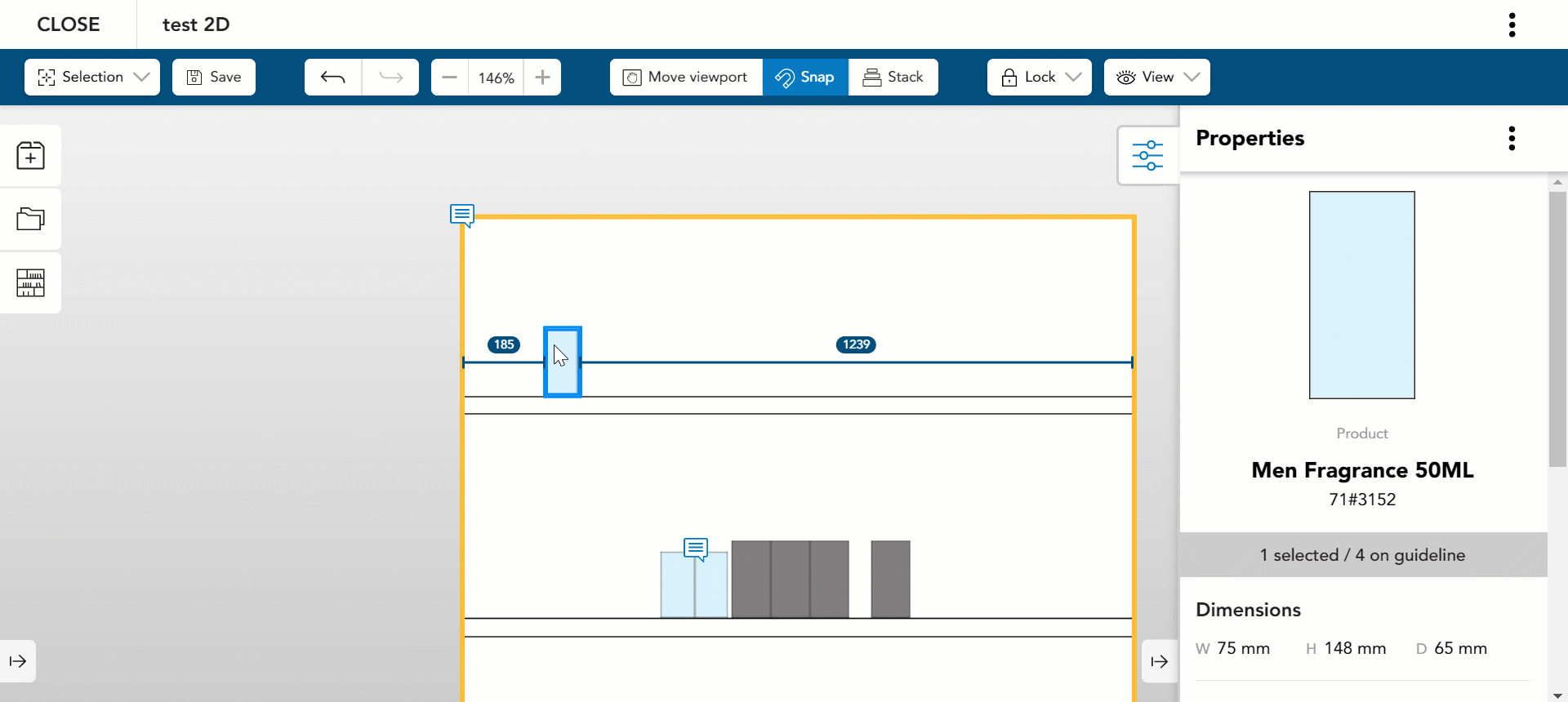Screen dimensions: 1568x702
Task: Click the comment icon on light blue product
Action: click(696, 549)
